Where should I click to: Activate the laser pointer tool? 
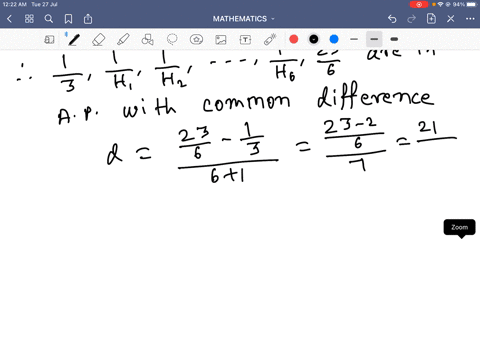pyautogui.click(x=270, y=40)
